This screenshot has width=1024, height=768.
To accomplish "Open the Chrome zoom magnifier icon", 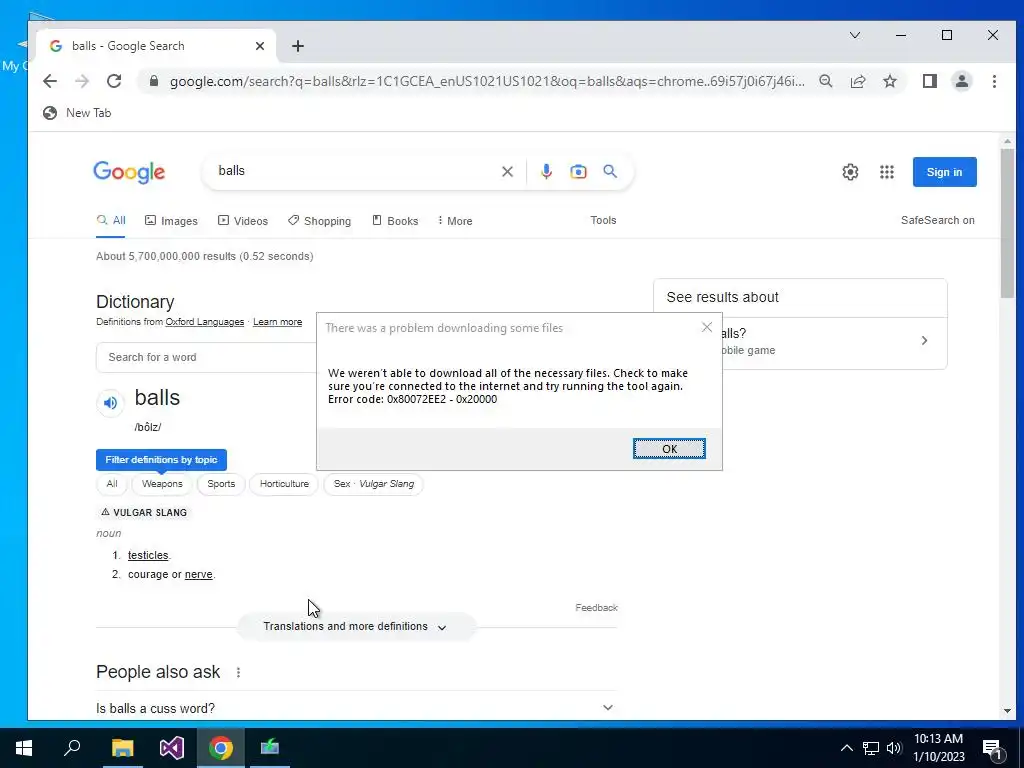I will (825, 81).
